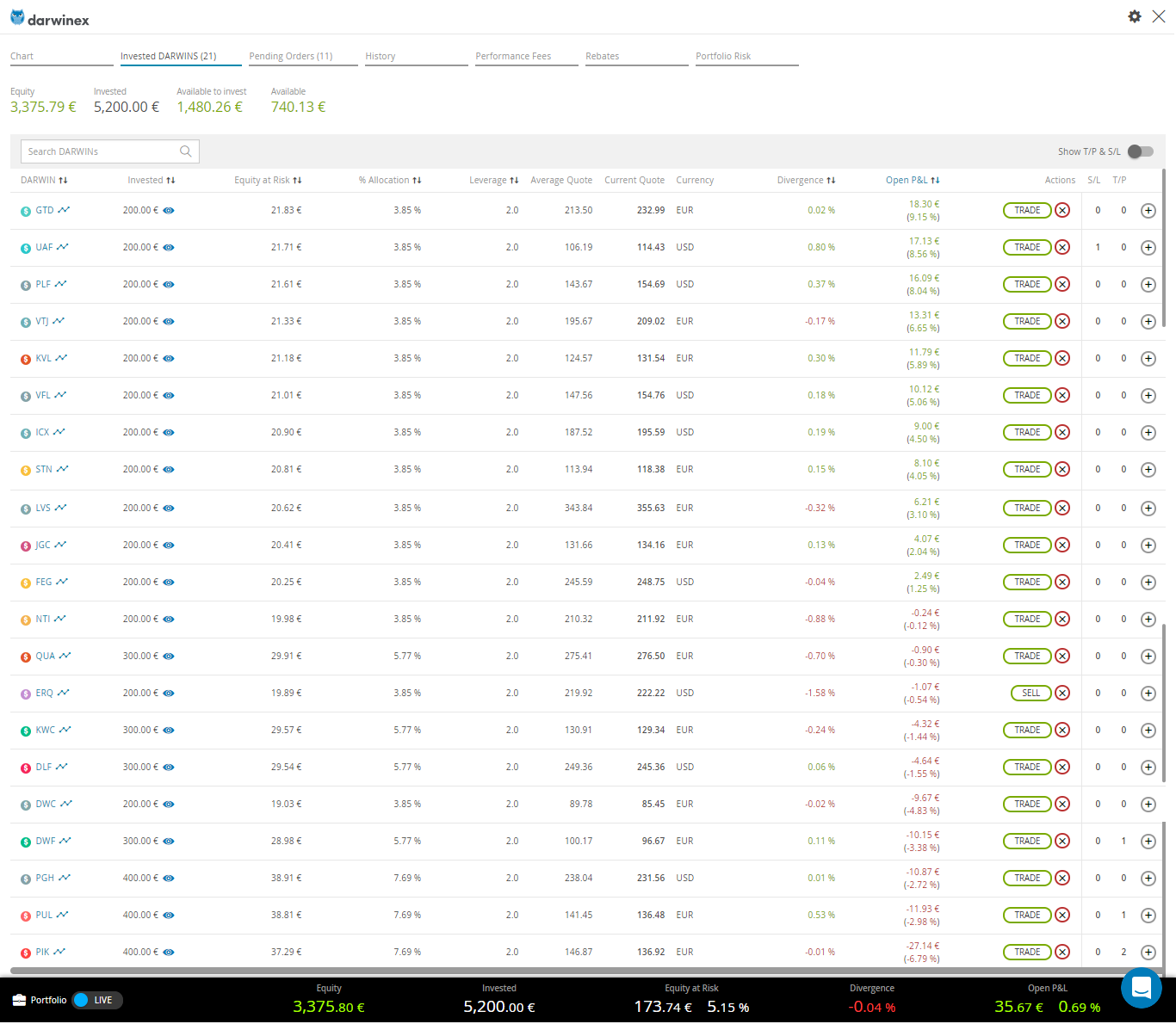1176x1024 pixels.
Task: Toggle PLF invested eye visibility
Action: click(169, 284)
